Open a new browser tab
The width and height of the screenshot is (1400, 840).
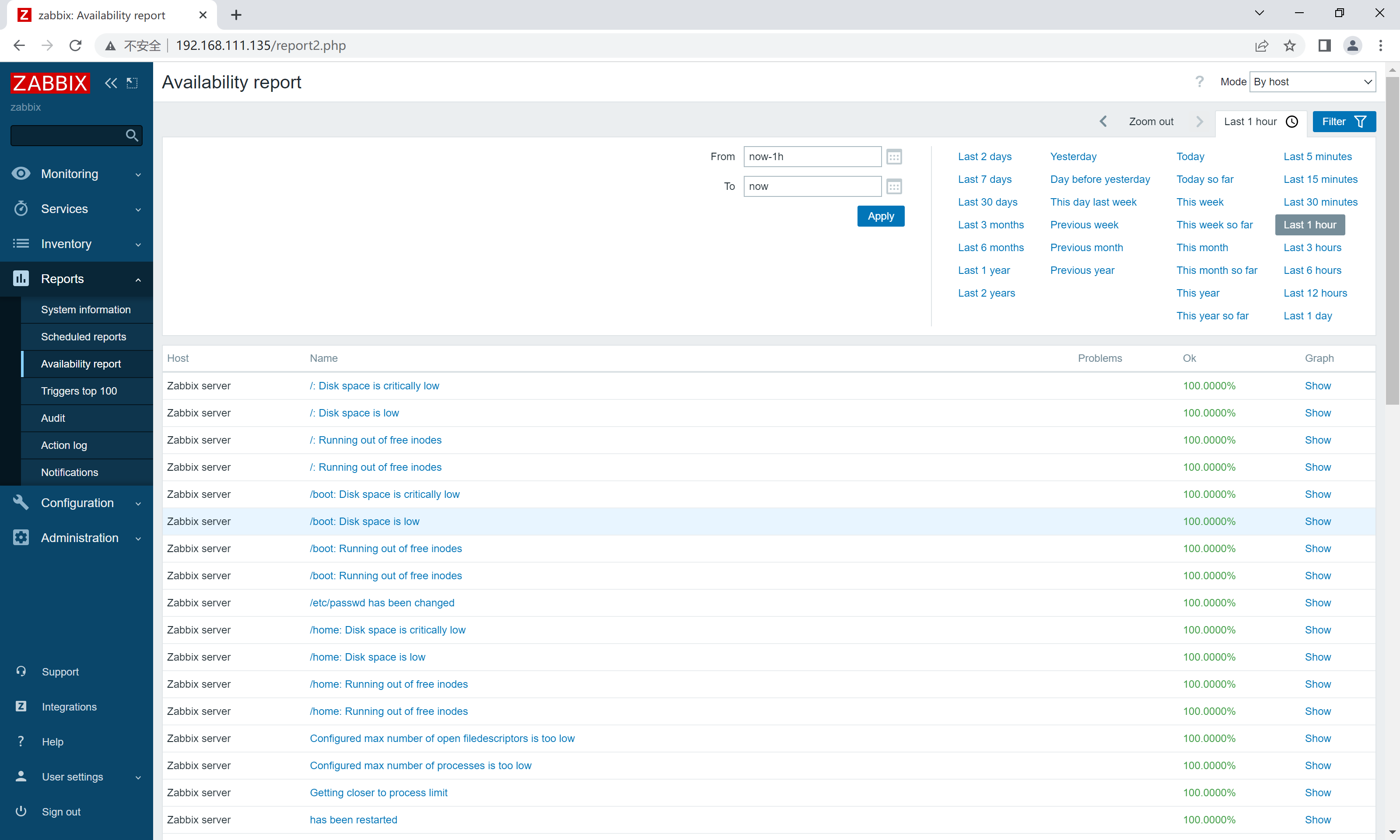tap(237, 15)
